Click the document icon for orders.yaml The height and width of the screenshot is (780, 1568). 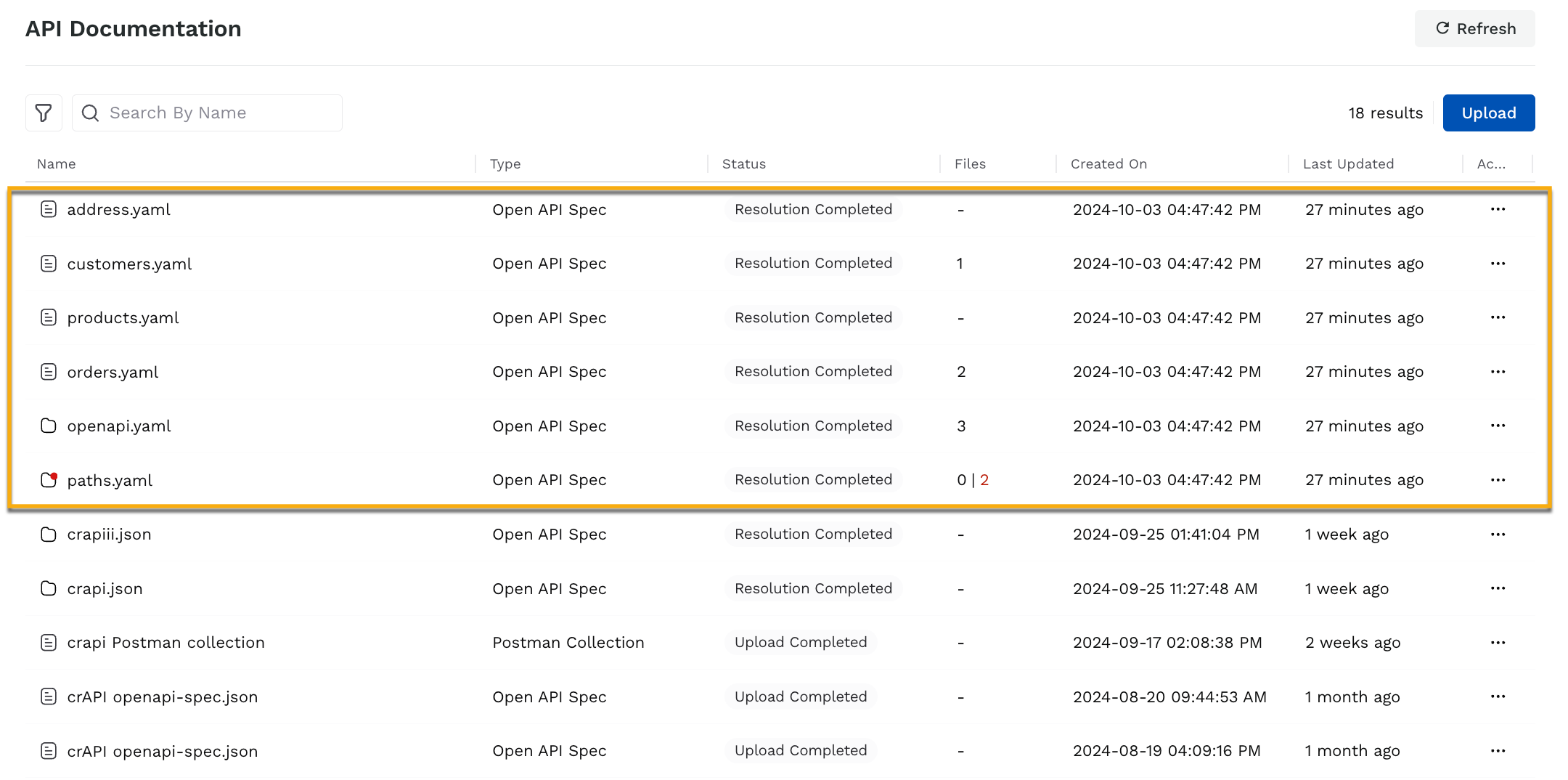(x=49, y=372)
